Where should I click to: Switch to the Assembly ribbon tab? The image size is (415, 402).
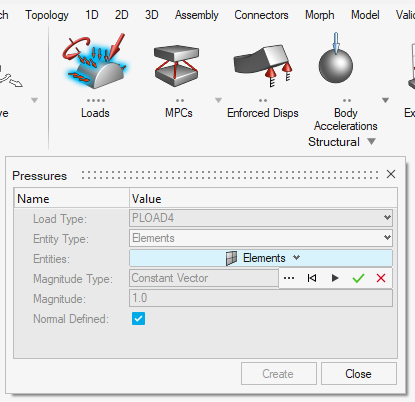197,15
